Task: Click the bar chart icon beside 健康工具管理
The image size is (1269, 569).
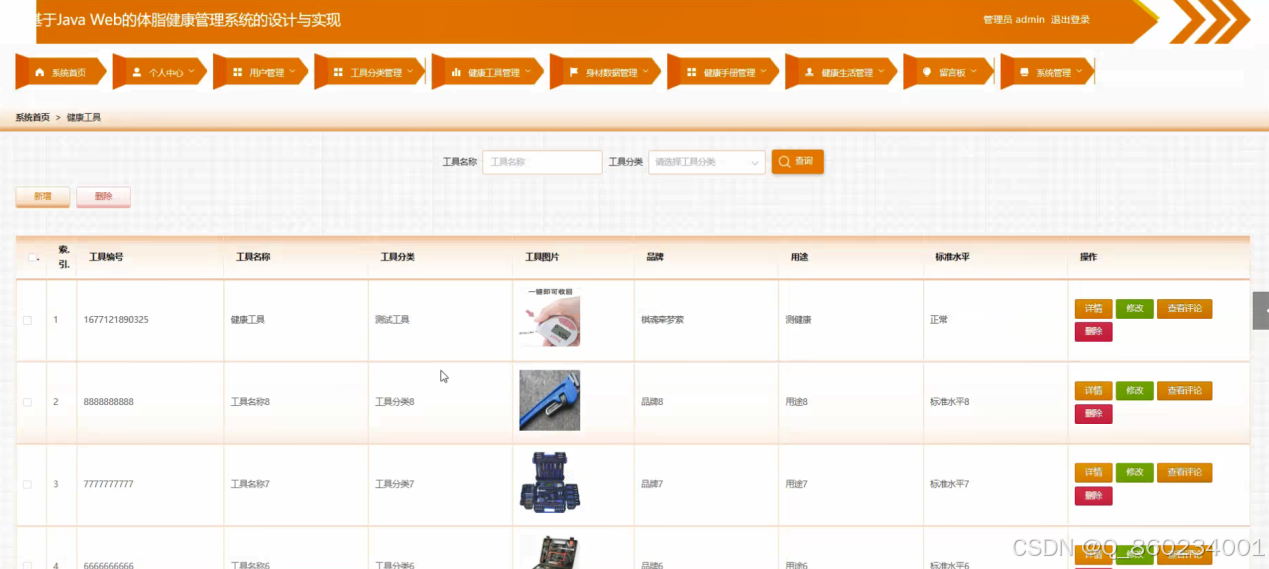Action: (x=456, y=73)
